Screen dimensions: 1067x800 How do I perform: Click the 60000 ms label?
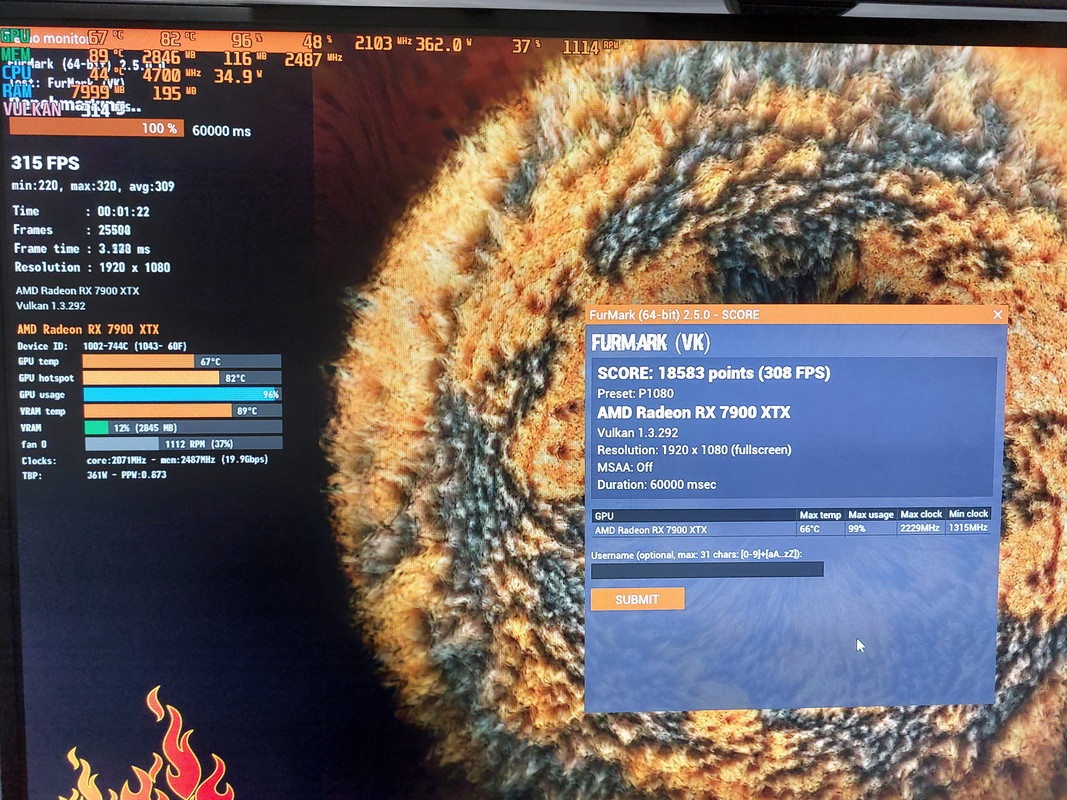tap(221, 131)
